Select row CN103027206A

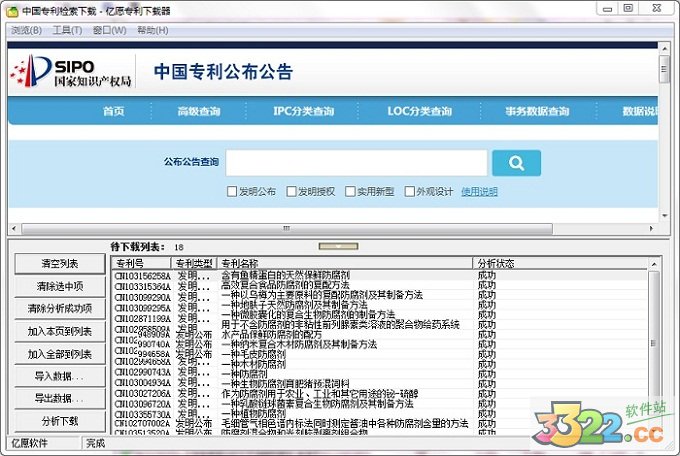click(x=380, y=394)
